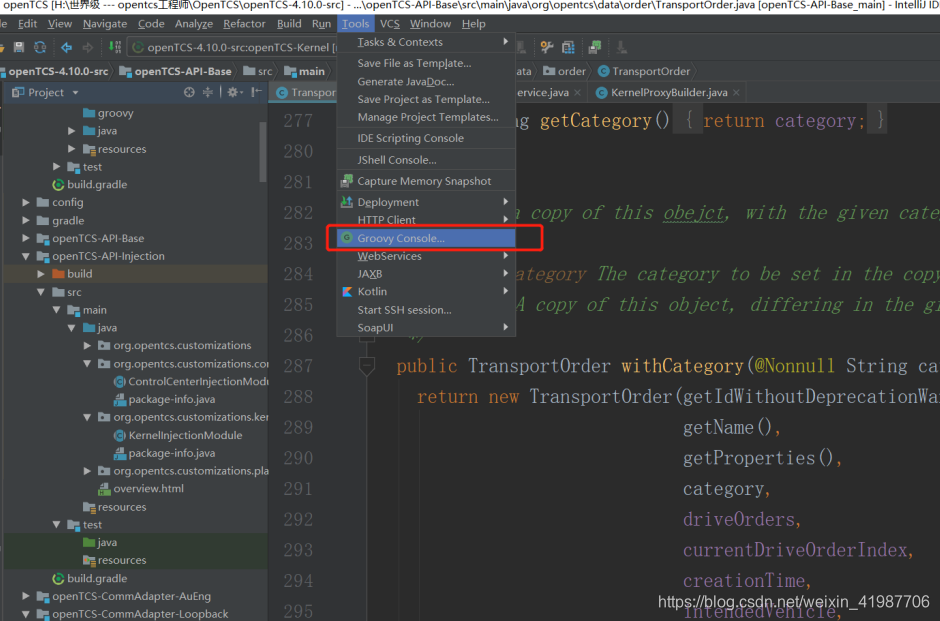Screen dimensions: 940x621
Task: Expand the gradle folder
Action: tap(26, 221)
